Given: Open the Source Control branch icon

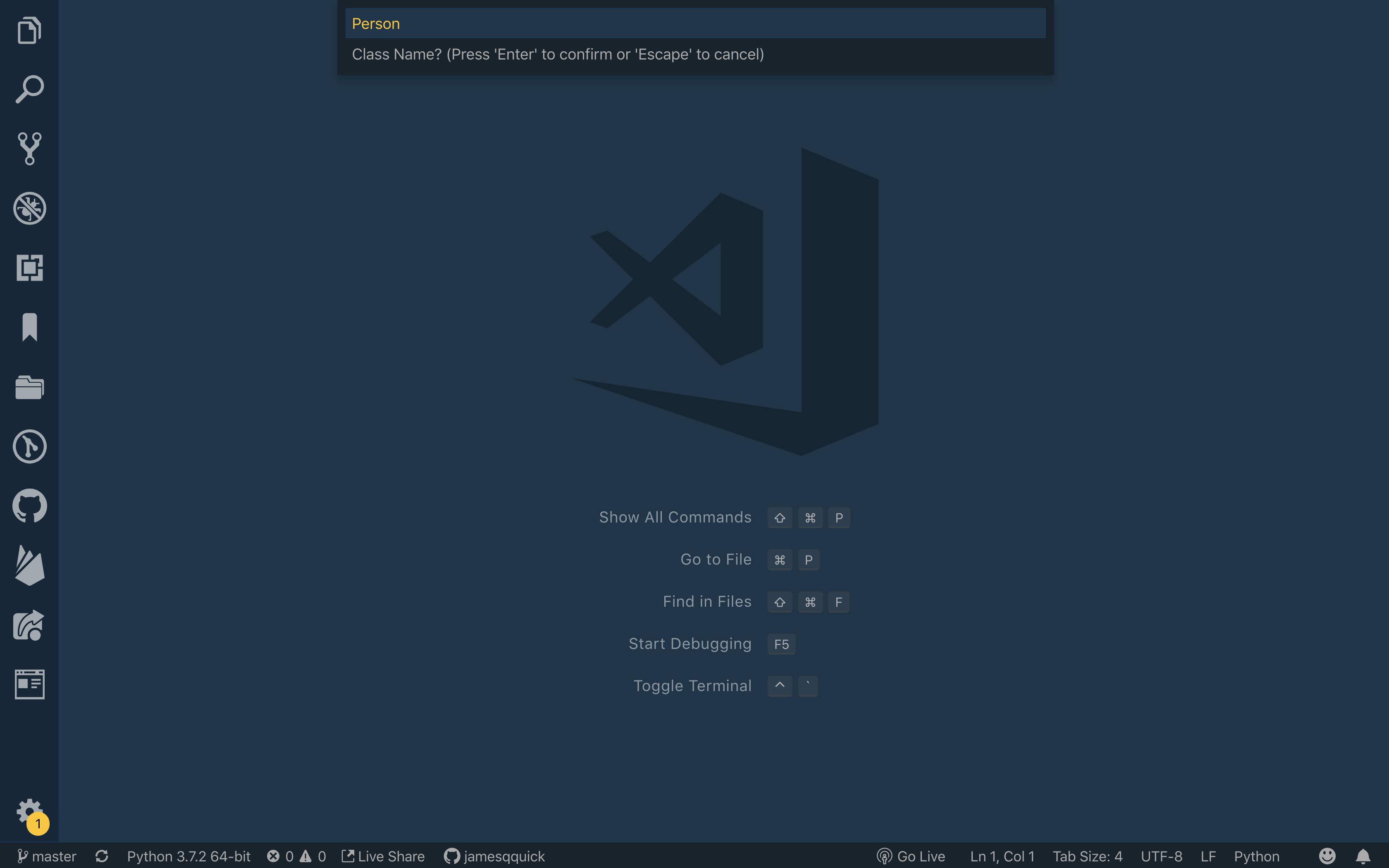Looking at the screenshot, I should pyautogui.click(x=29, y=149).
